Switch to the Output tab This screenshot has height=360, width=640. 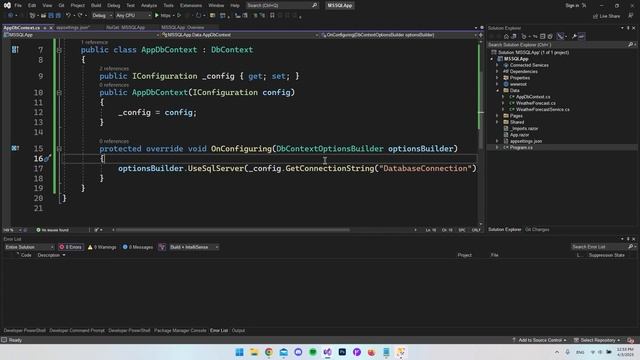tap(238, 331)
